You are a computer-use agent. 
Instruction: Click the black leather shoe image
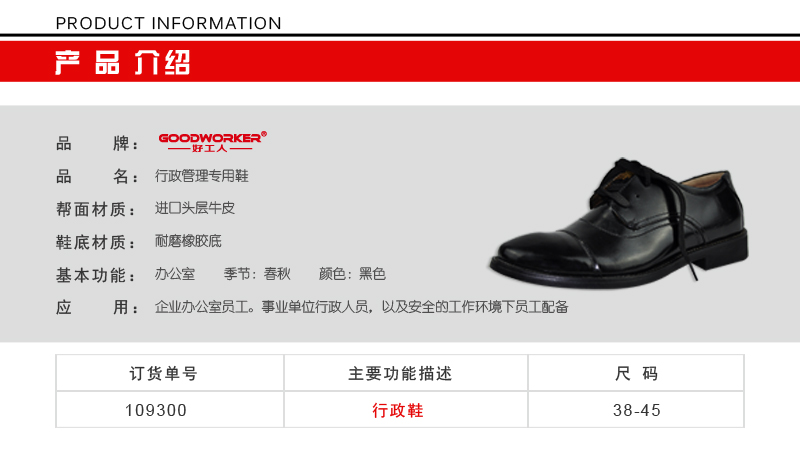point(619,223)
